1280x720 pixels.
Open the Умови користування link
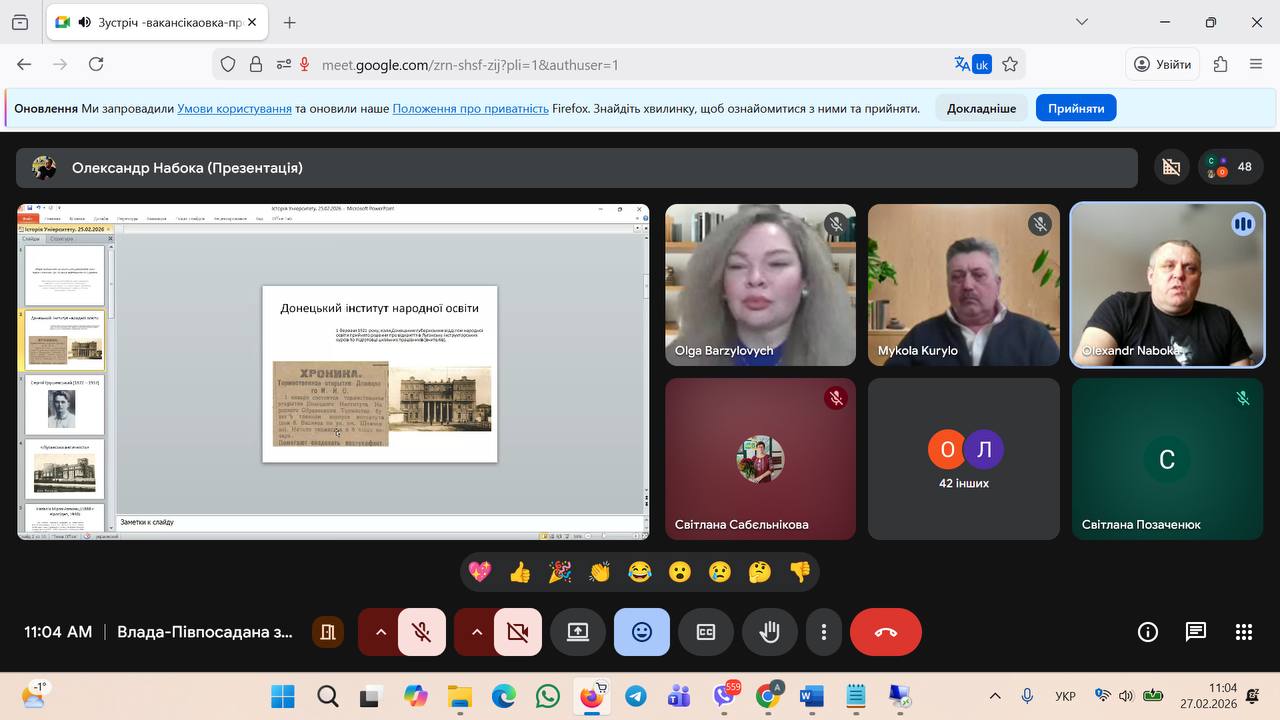[x=234, y=108]
